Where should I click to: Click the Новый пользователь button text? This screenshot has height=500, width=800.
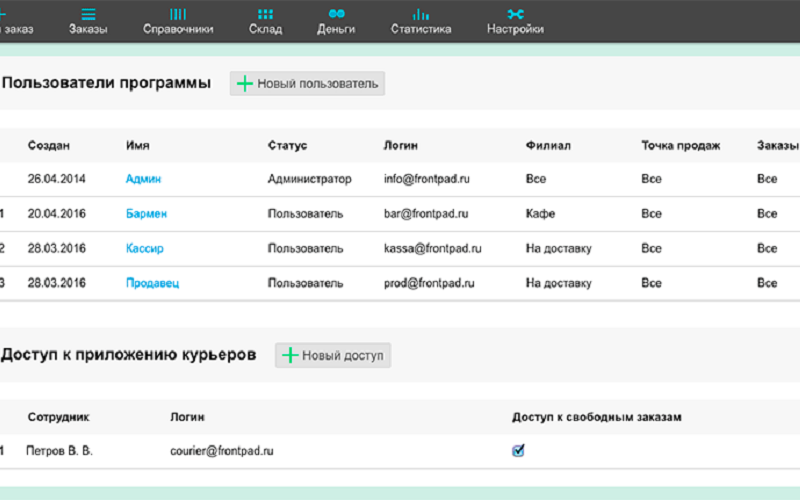coord(317,84)
